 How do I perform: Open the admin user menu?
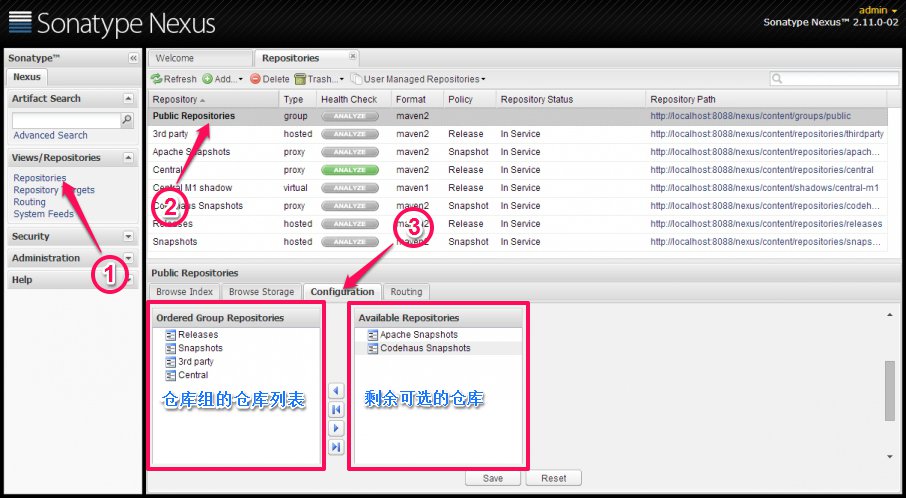click(878, 10)
